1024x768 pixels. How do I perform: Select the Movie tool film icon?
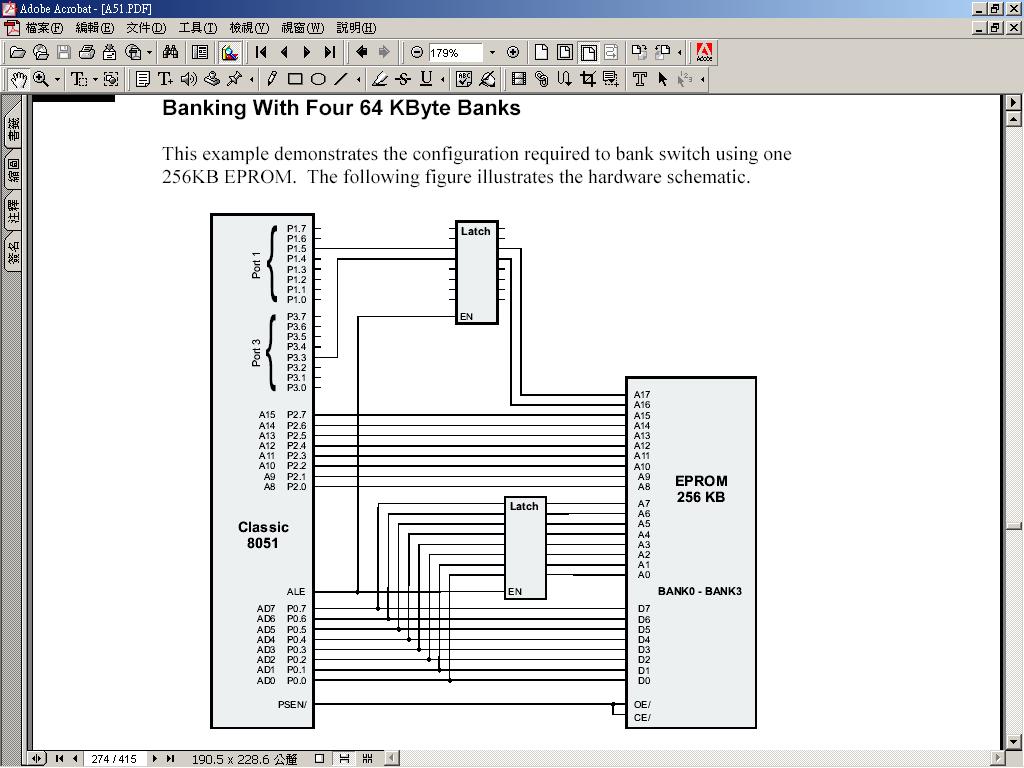click(x=519, y=80)
